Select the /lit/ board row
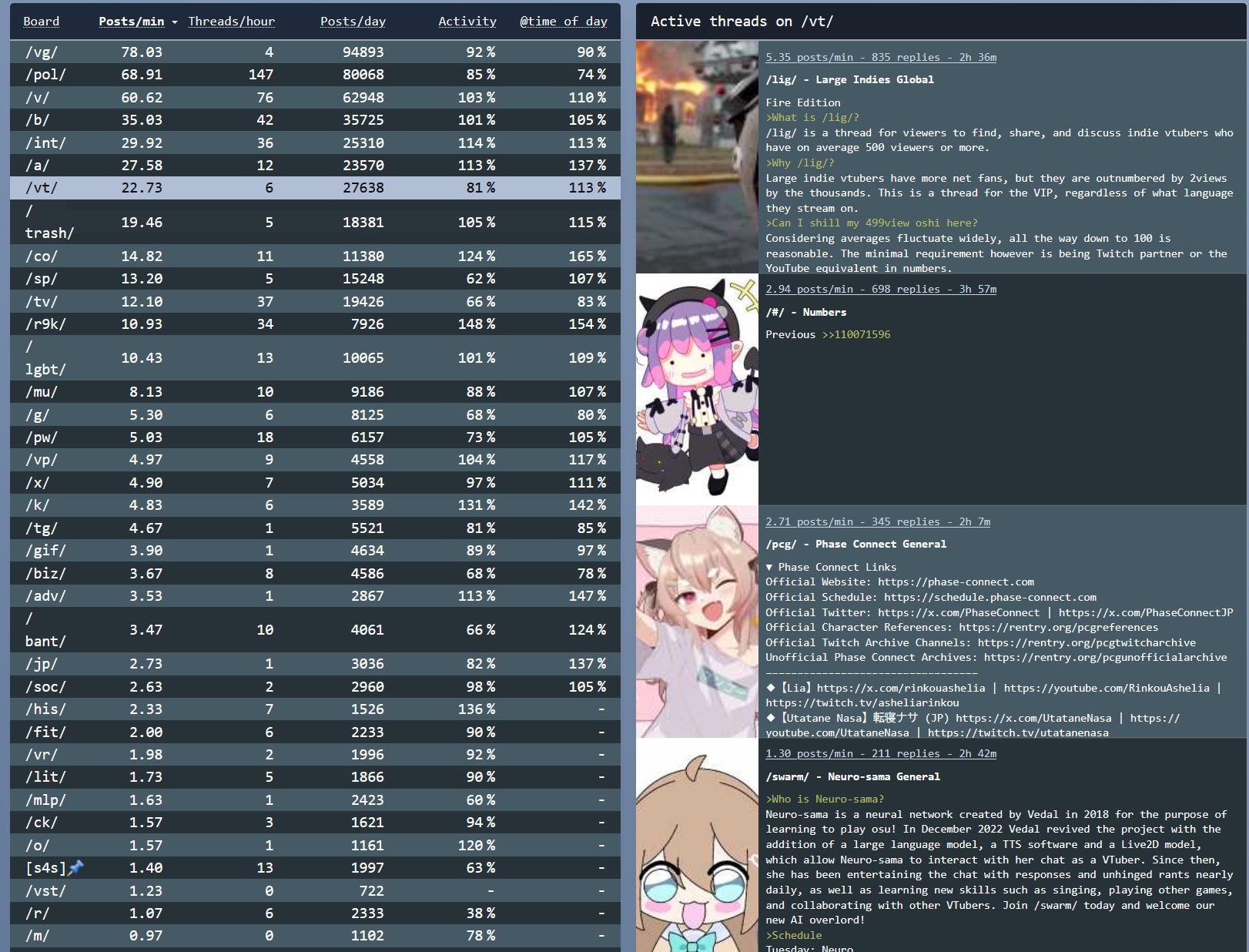The image size is (1249, 952). [315, 777]
